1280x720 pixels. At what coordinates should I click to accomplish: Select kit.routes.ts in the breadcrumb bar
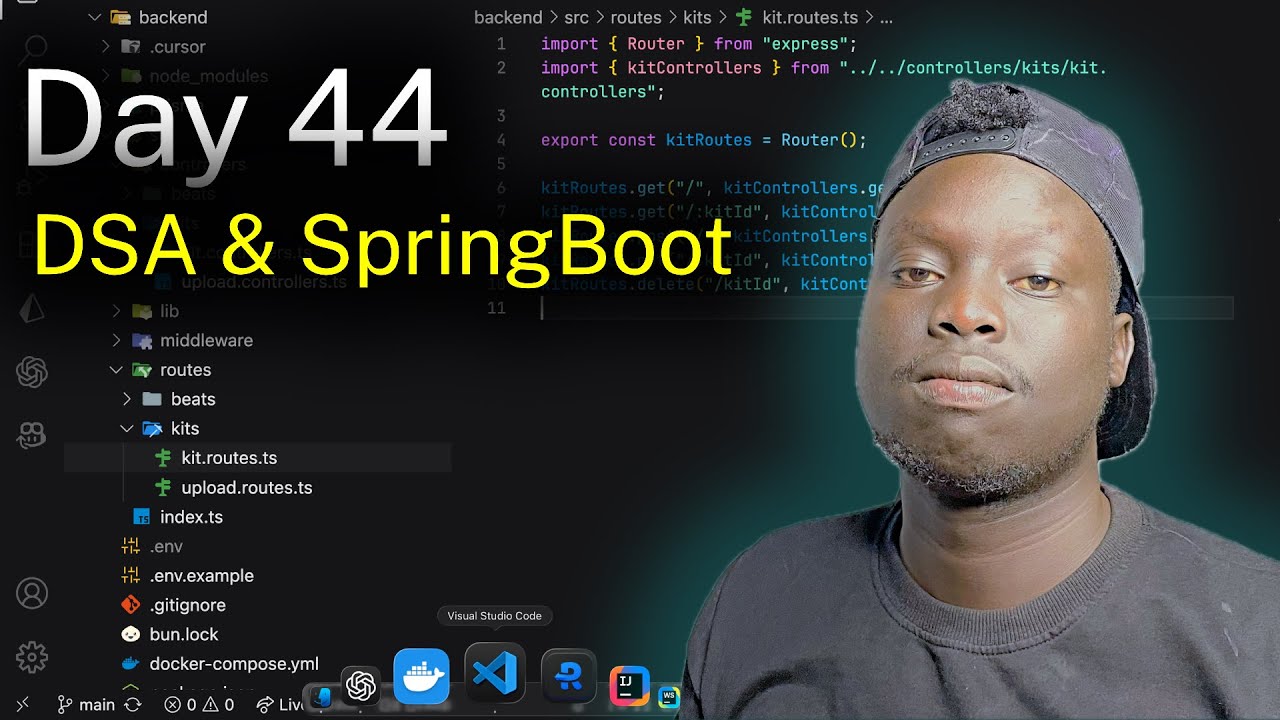(808, 17)
